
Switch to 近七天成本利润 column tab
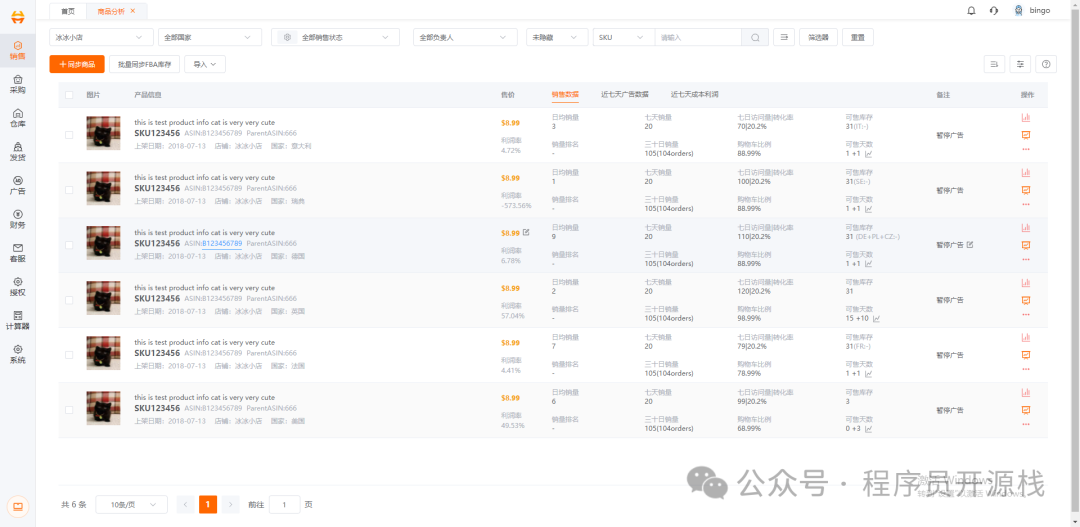[694, 94]
